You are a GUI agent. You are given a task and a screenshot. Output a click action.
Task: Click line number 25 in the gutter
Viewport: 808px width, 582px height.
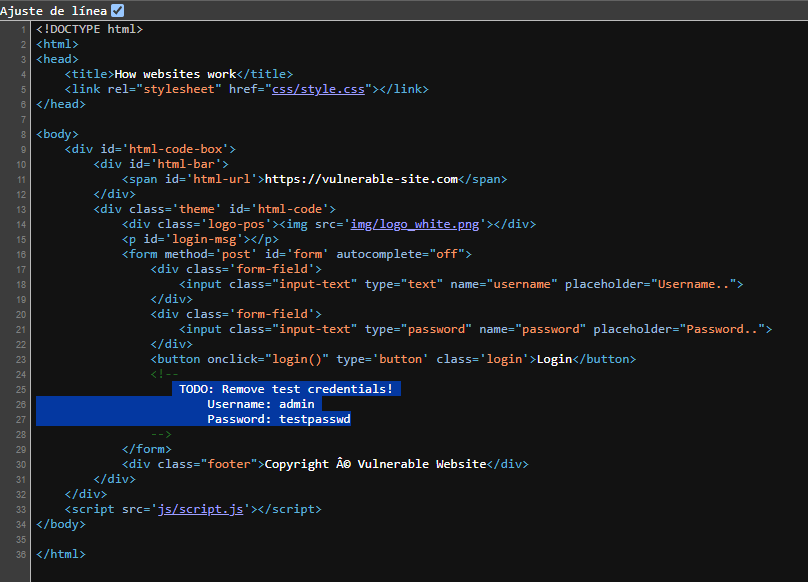pos(21,389)
